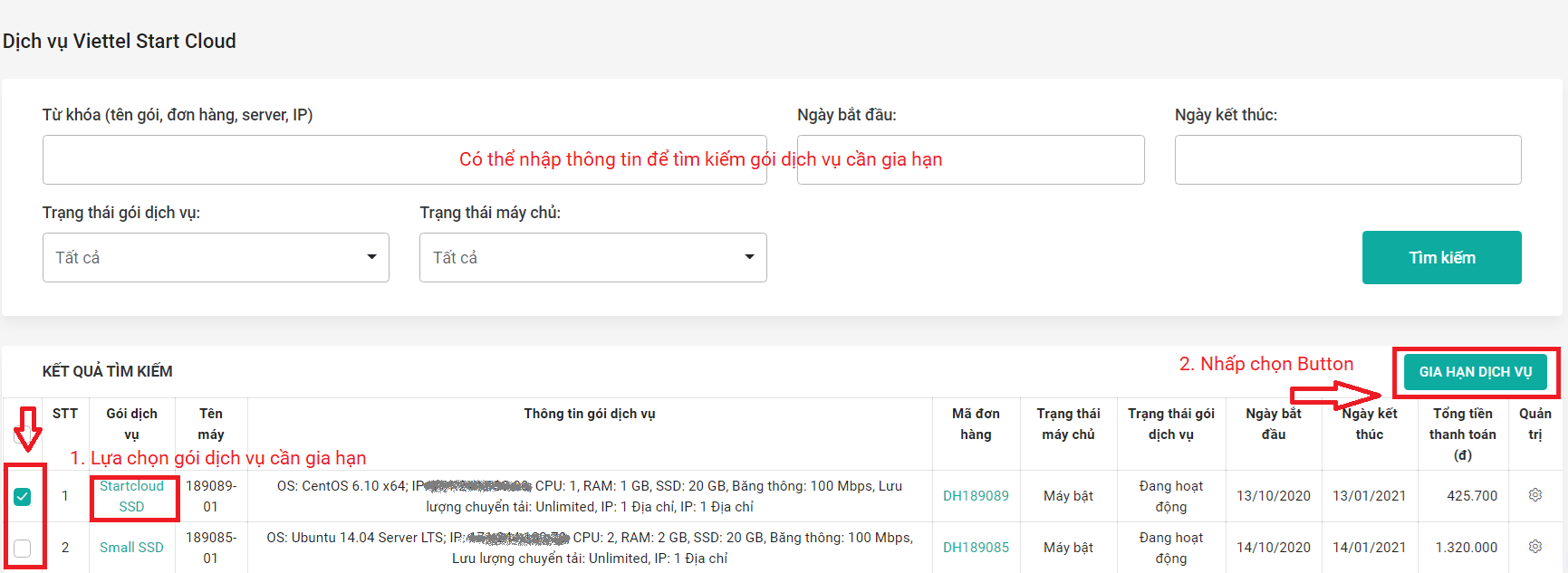This screenshot has width=1568, height=573.
Task: Click the 425.700 total amount cell
Action: click(x=1462, y=496)
